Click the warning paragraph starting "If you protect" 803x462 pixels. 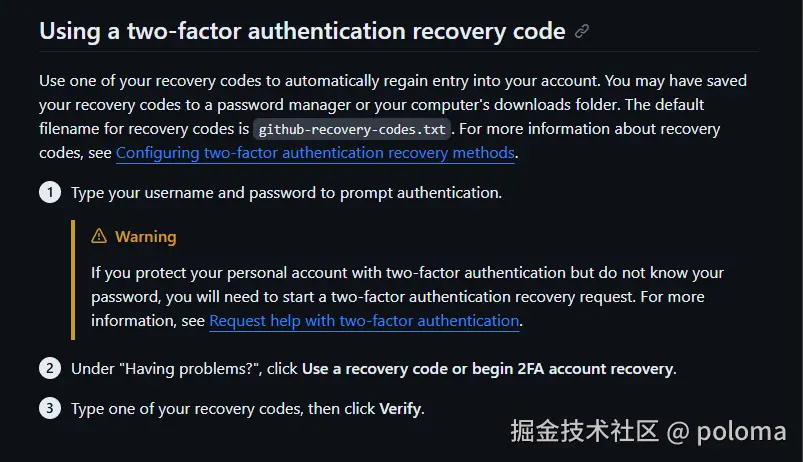407,297
